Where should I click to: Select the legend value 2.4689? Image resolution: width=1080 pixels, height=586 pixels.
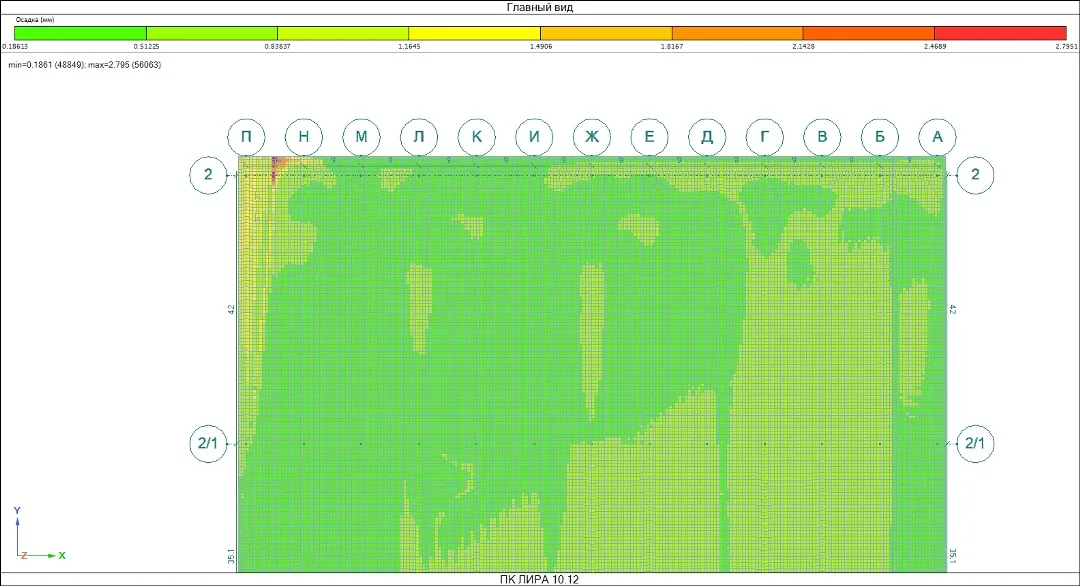tap(935, 46)
